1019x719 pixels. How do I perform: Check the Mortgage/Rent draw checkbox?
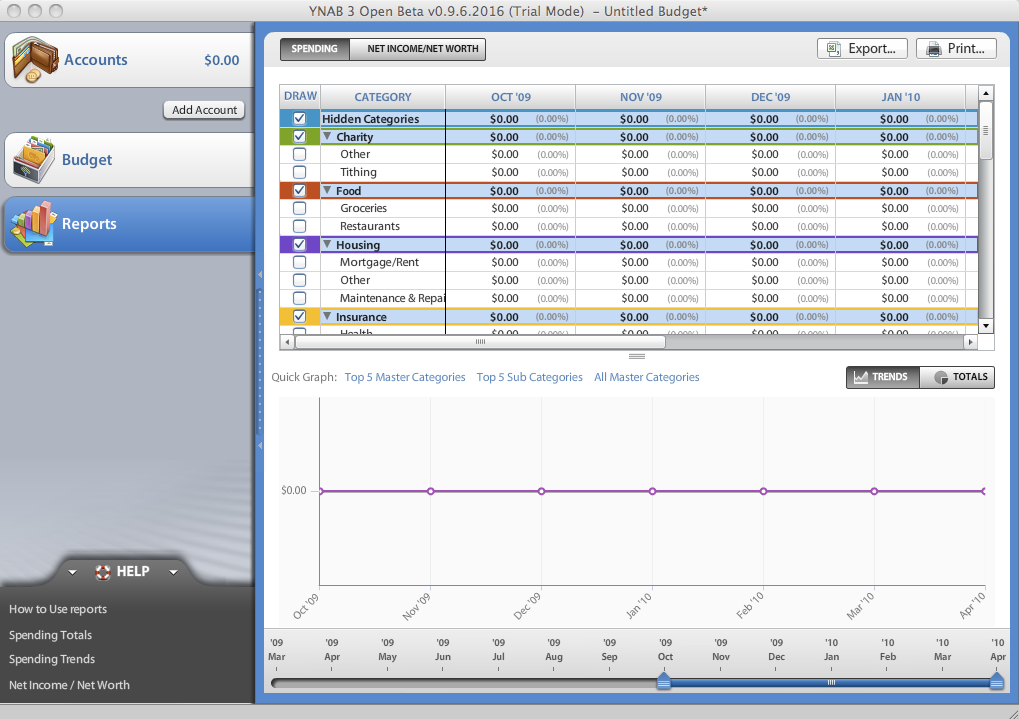pyautogui.click(x=300, y=262)
